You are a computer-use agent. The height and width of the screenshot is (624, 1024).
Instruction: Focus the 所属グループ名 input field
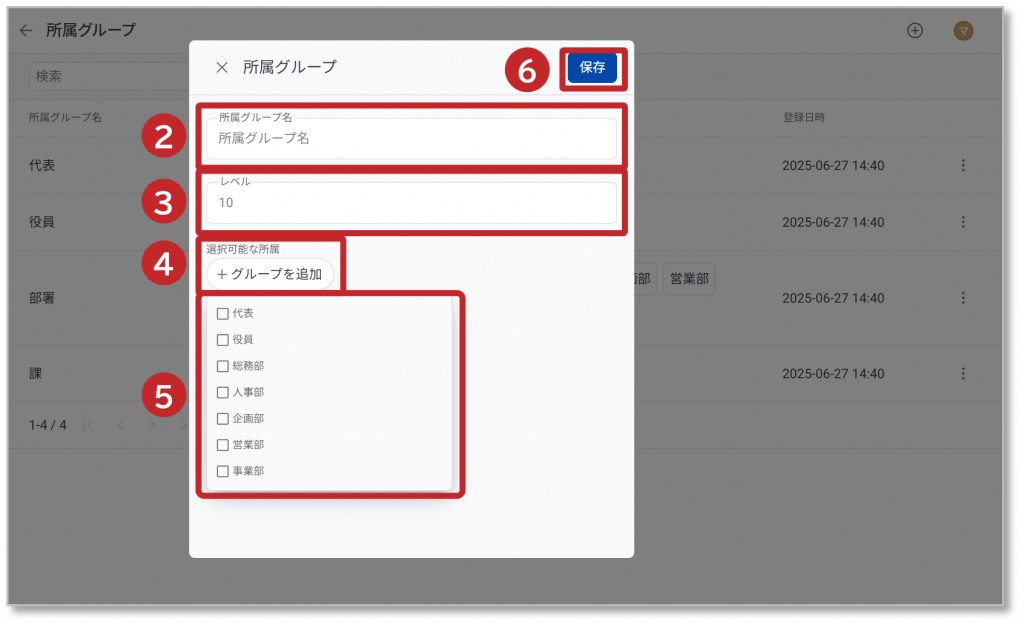coord(411,139)
